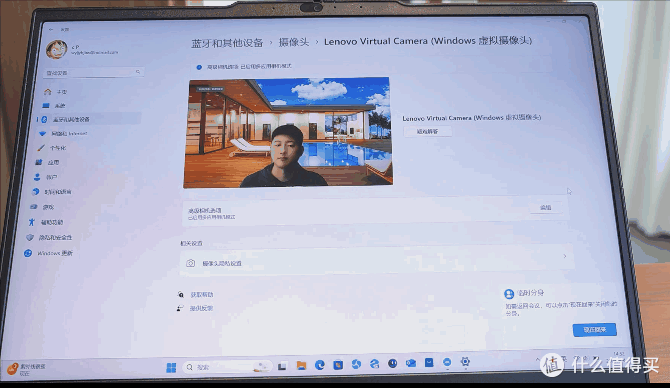Screen dimensions: 670x388
Task: Click the Edit (编辑) button for advanced camera options
Action: [546, 207]
